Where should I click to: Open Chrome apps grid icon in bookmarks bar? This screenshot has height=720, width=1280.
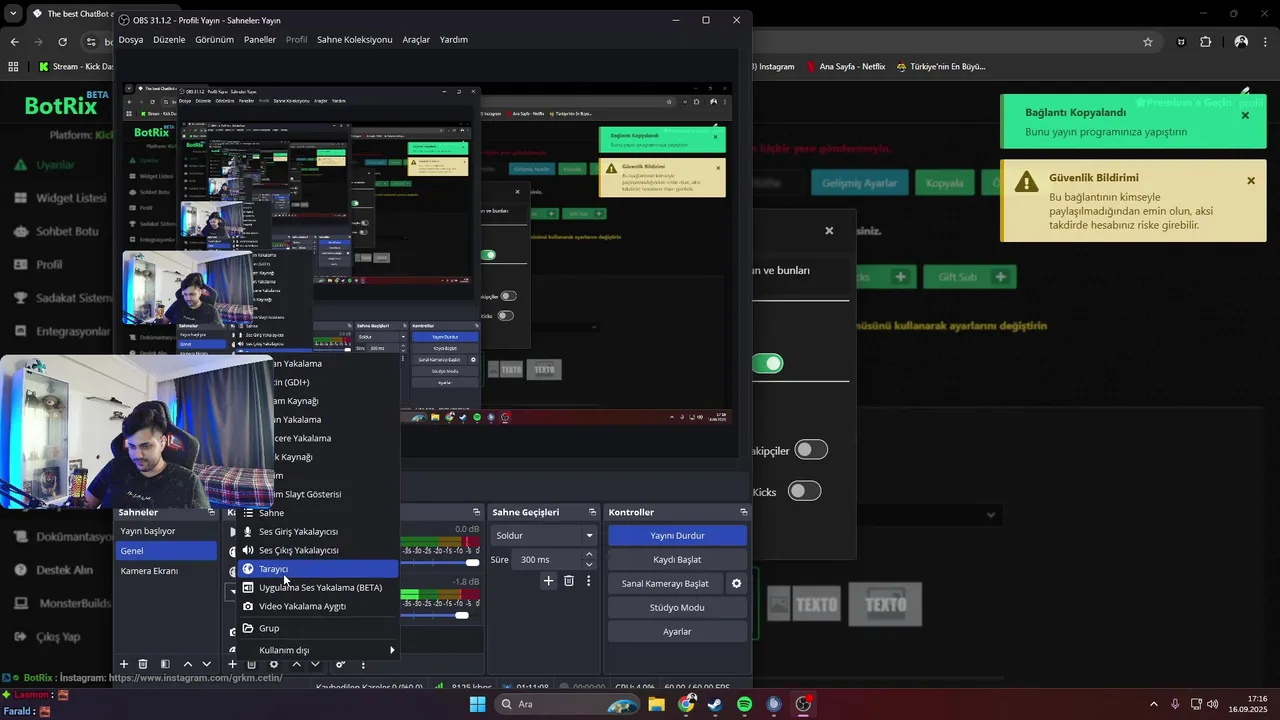point(13,67)
